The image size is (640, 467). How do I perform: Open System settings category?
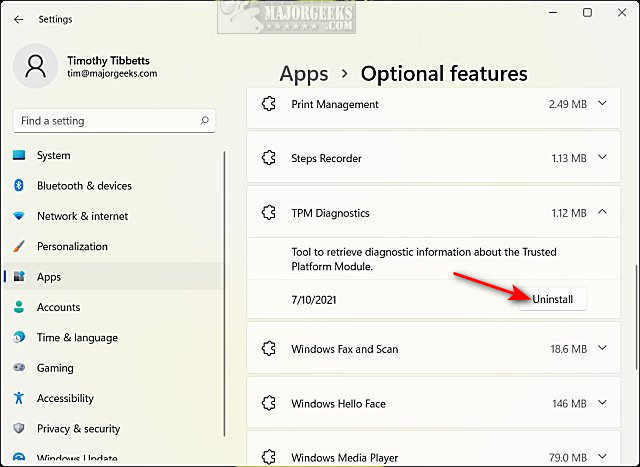(113, 155)
